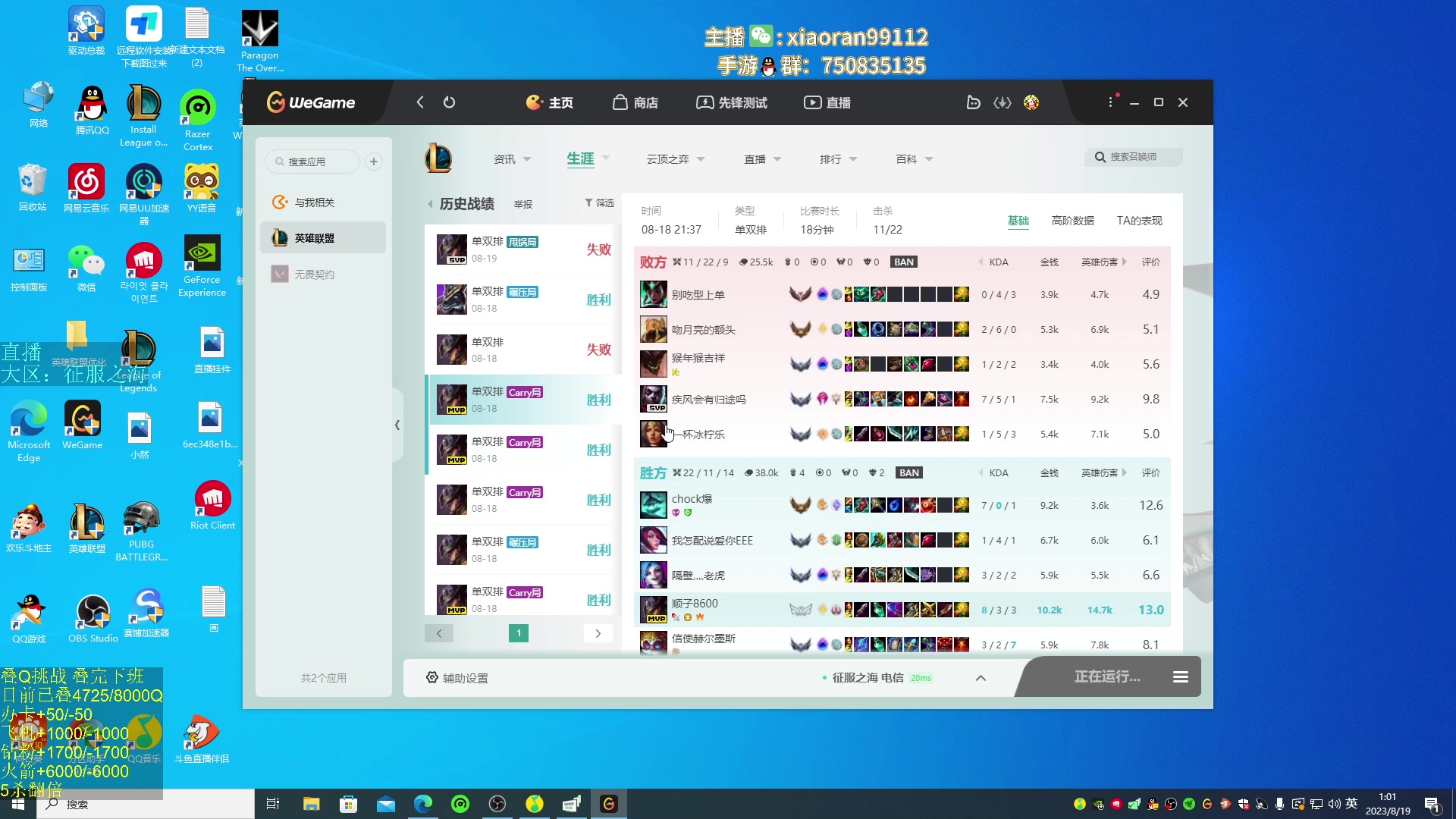1456x819 pixels.
Task: Go back with the header back arrow
Action: (420, 102)
